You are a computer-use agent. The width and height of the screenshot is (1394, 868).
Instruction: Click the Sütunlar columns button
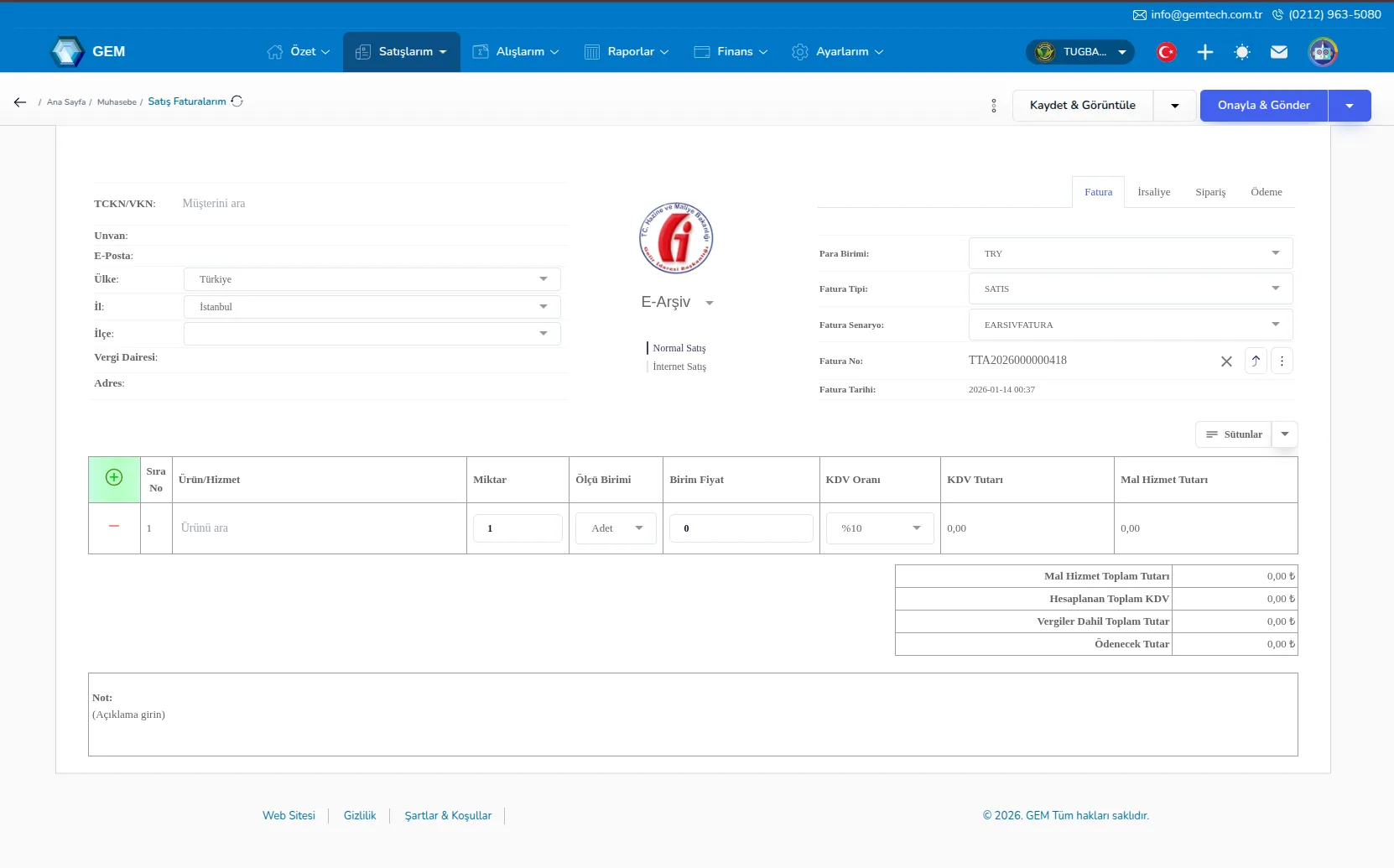pyautogui.click(x=1234, y=434)
